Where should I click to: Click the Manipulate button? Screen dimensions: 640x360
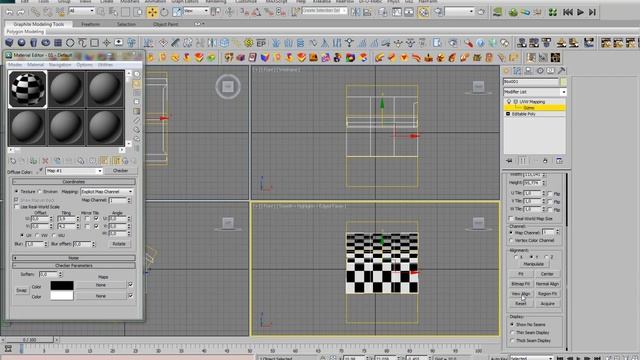[533, 264]
